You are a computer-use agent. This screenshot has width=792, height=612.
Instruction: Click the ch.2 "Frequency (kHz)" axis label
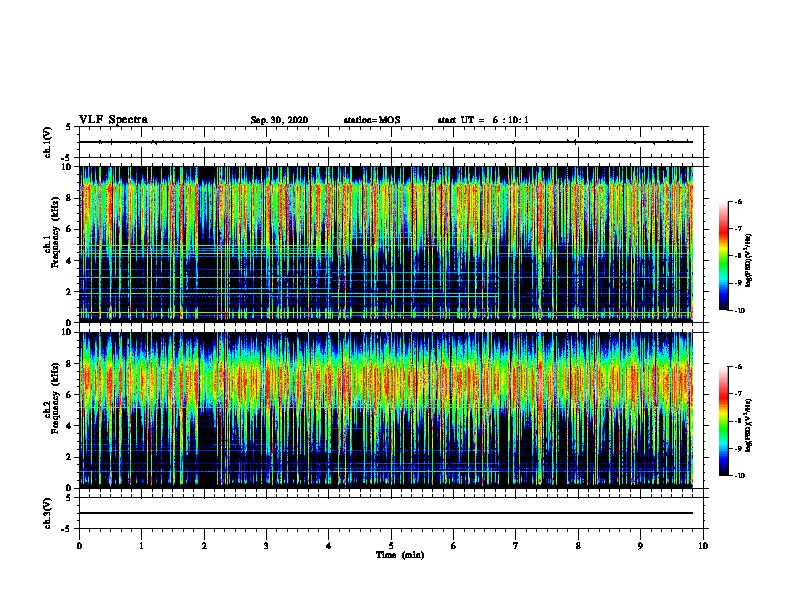coord(55,398)
